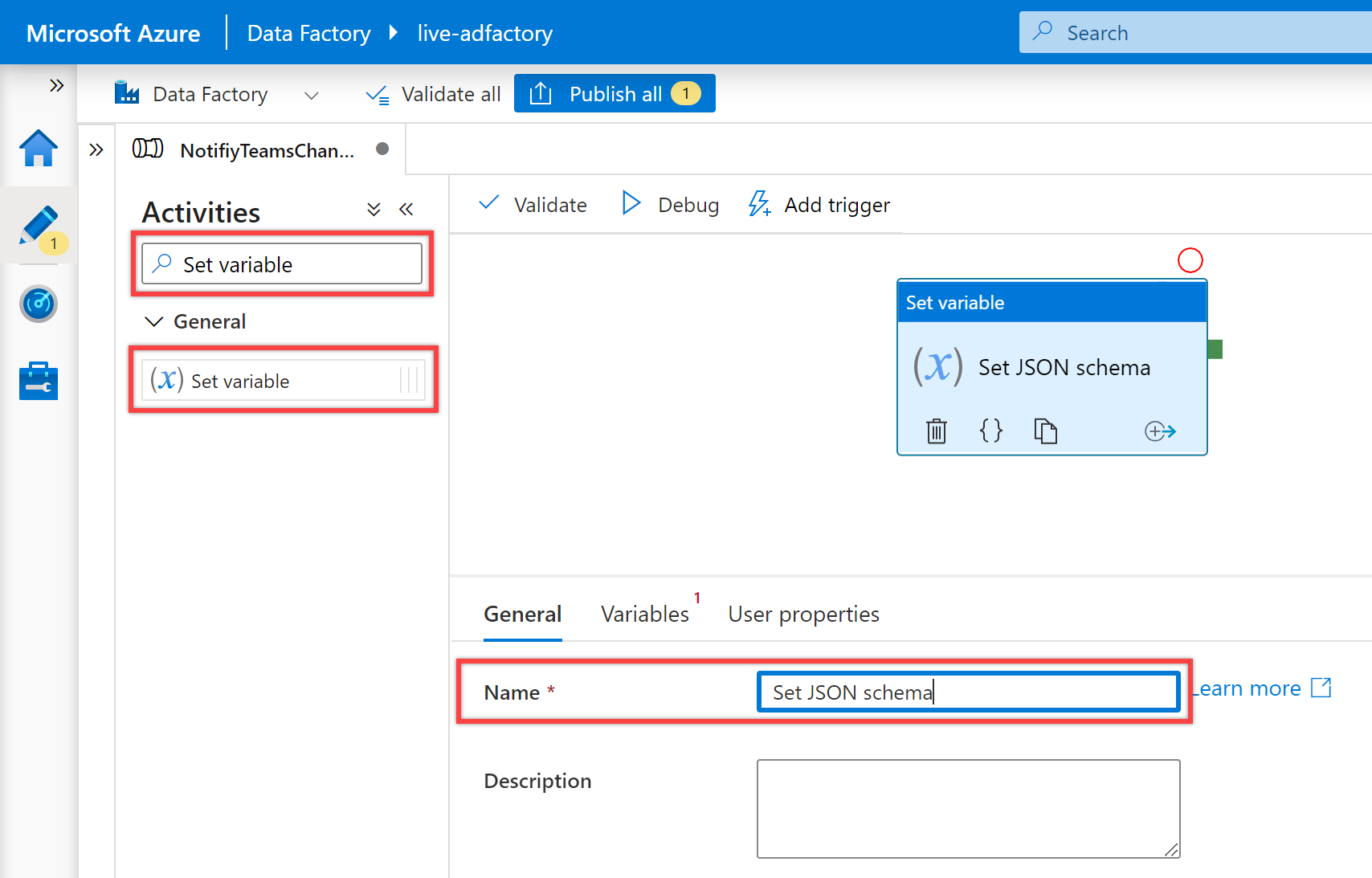
Task: Open the Author pencil hub
Action: tap(39, 226)
